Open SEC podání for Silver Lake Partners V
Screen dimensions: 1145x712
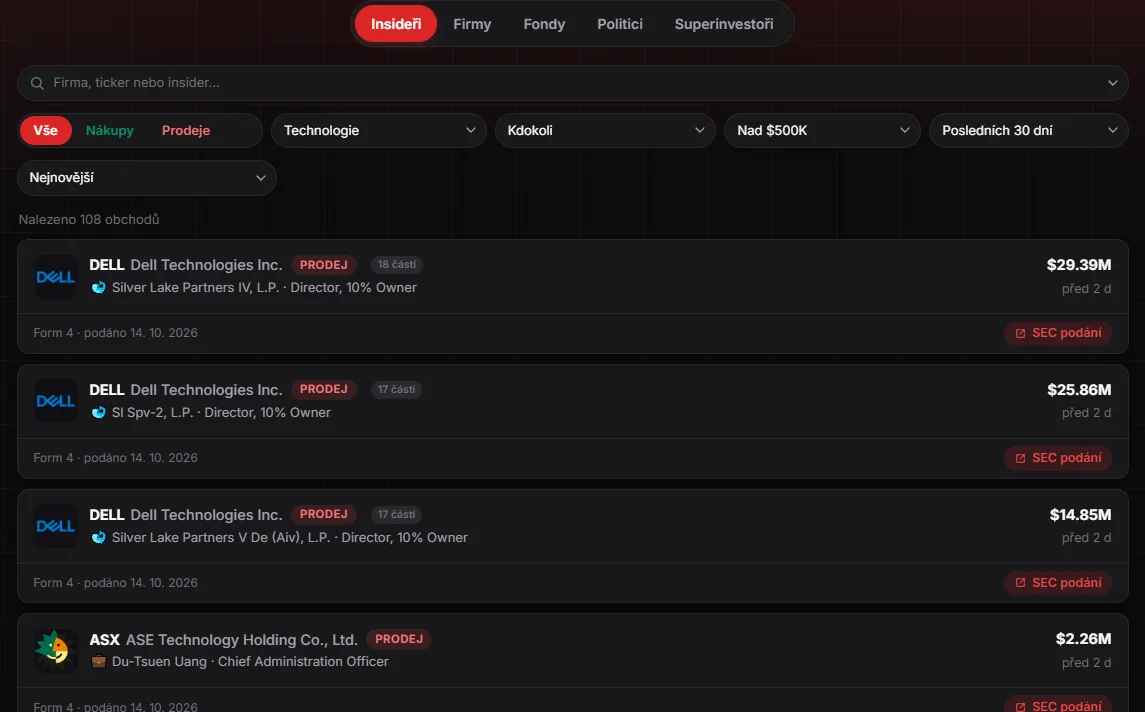click(x=1058, y=583)
